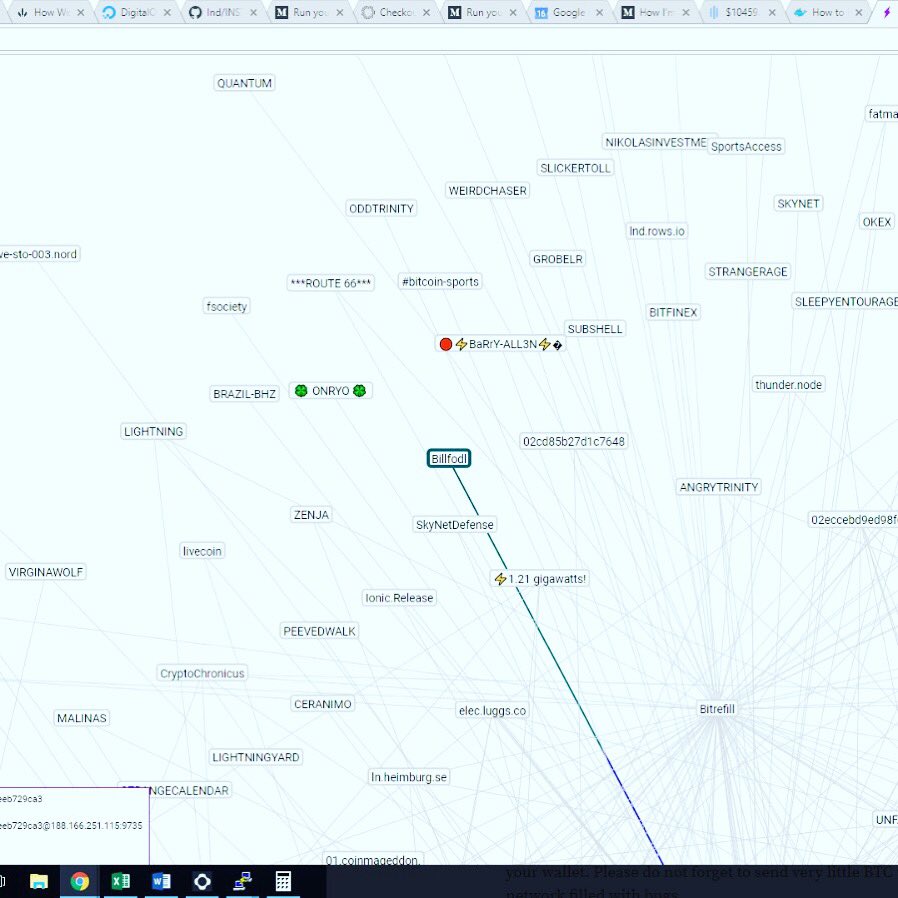Select the BRAZIL-BHZ node
This screenshot has width=898, height=898.
click(245, 394)
